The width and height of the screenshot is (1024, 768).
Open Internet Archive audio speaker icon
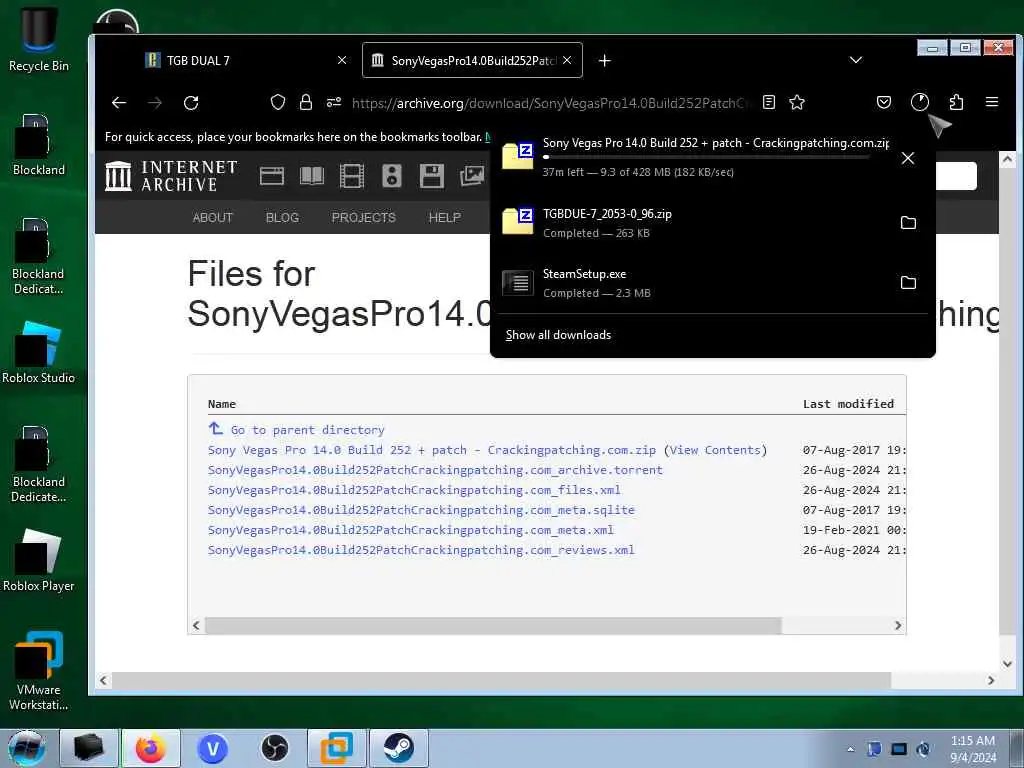[392, 176]
